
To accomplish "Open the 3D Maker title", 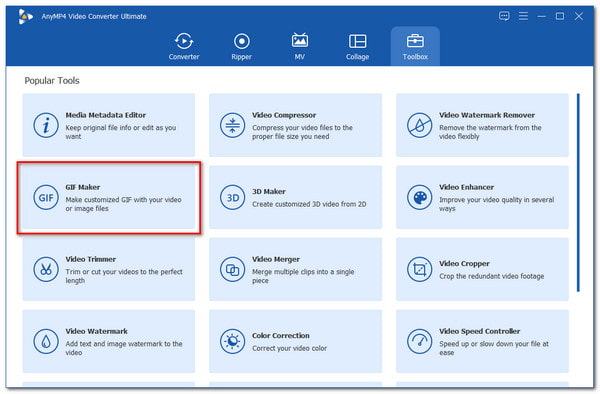I will 269,191.
